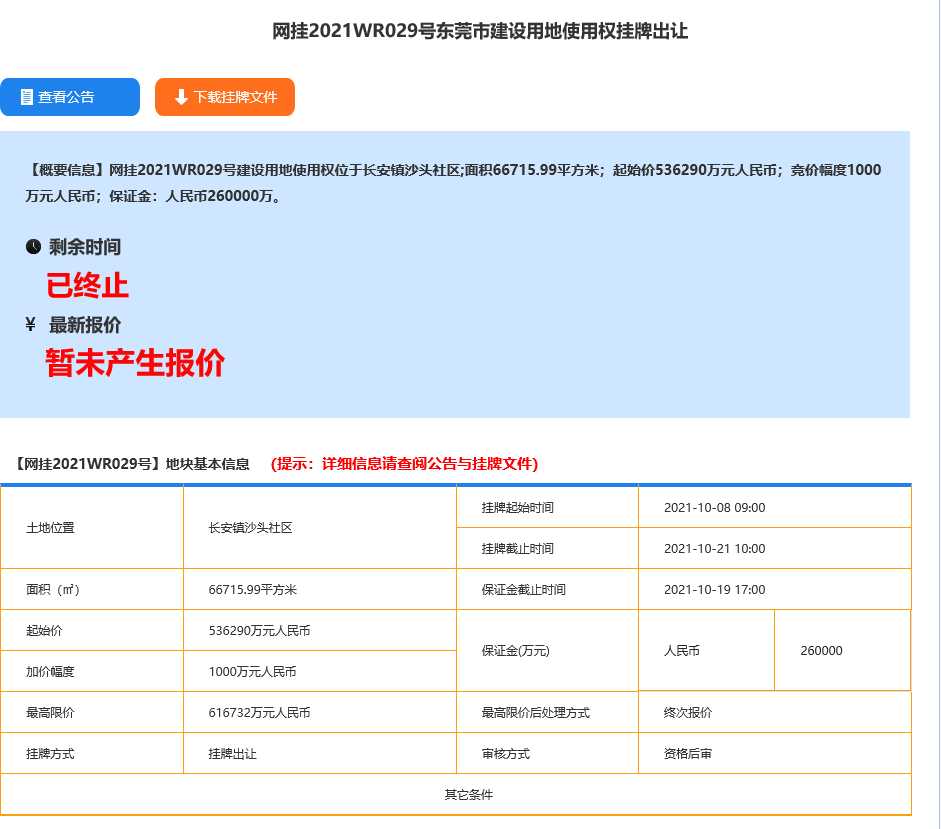Click the 【网挂2021WR029号】地块基本信息 heading

click(x=131, y=464)
